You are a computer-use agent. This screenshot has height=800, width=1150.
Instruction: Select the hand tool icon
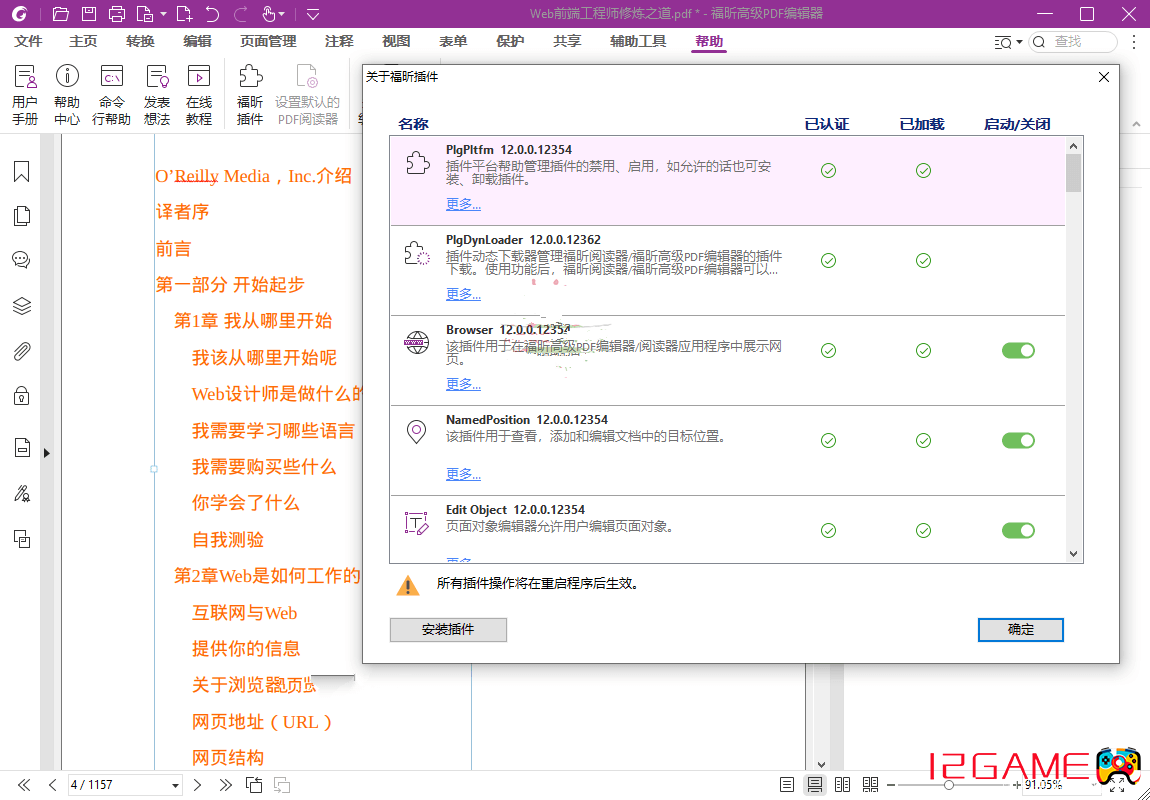tap(268, 13)
